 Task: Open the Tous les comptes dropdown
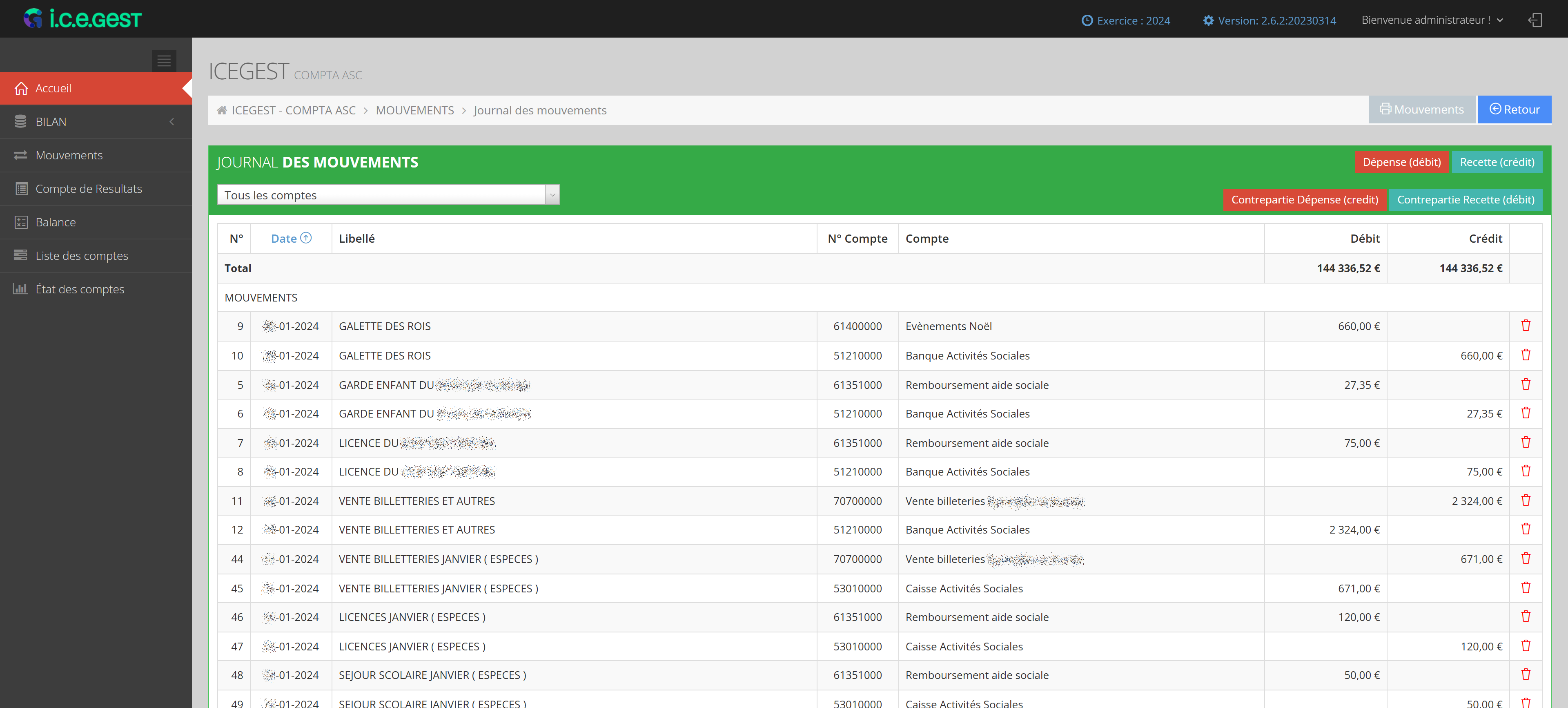click(x=388, y=195)
